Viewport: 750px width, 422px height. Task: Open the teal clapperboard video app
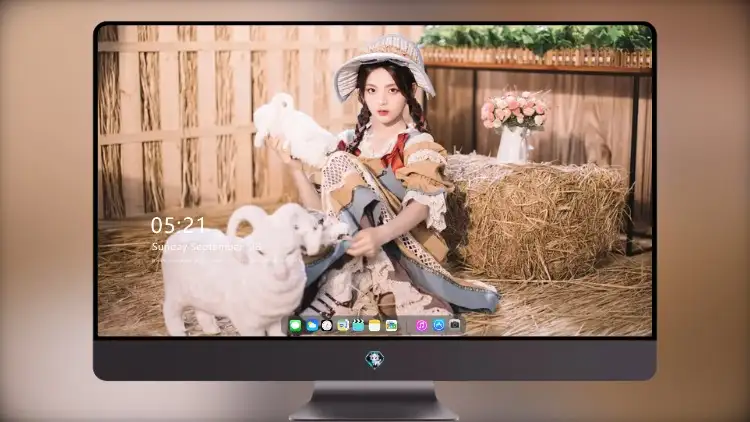358,326
